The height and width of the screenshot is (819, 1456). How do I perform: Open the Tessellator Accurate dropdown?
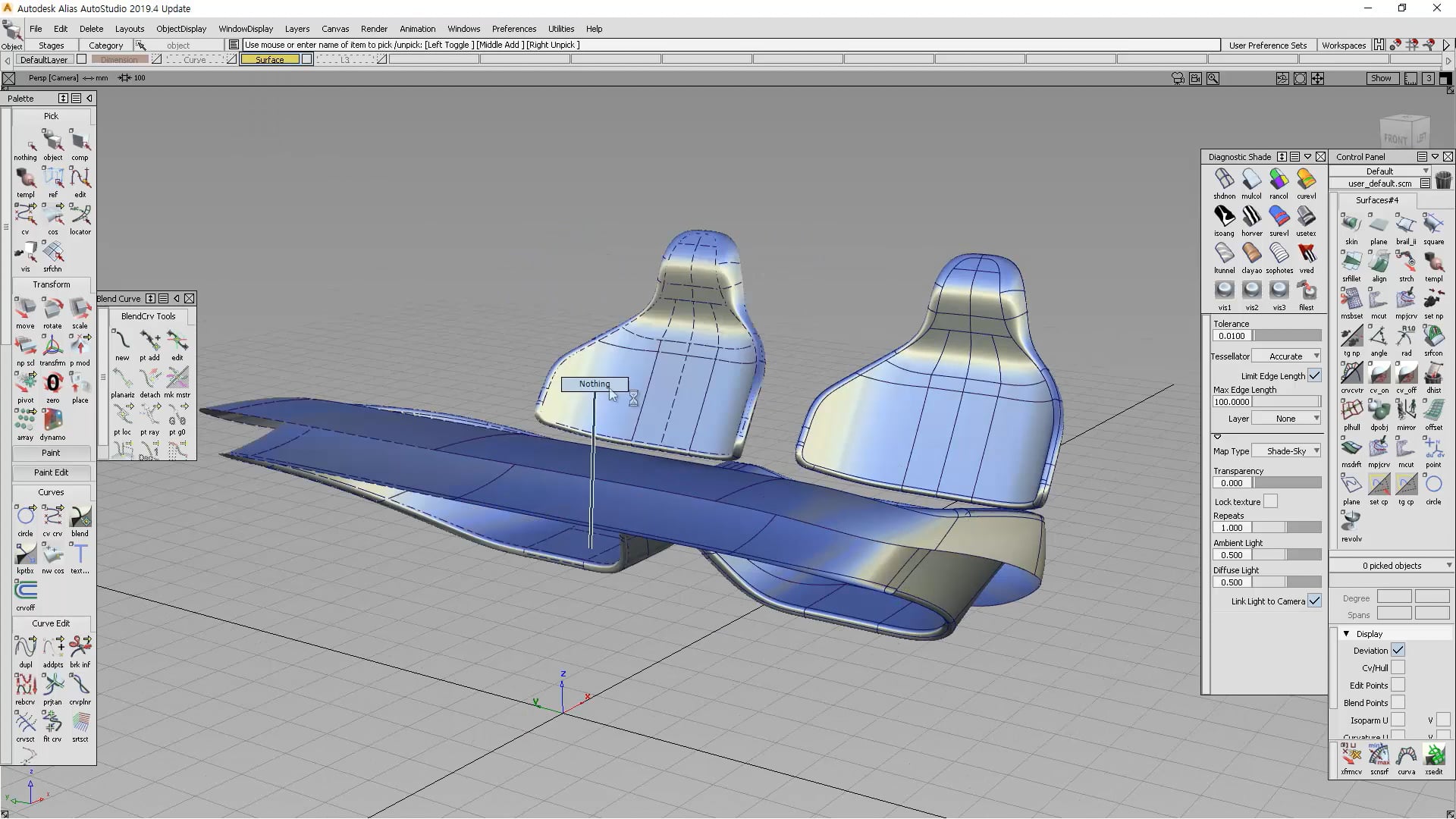(x=1286, y=356)
